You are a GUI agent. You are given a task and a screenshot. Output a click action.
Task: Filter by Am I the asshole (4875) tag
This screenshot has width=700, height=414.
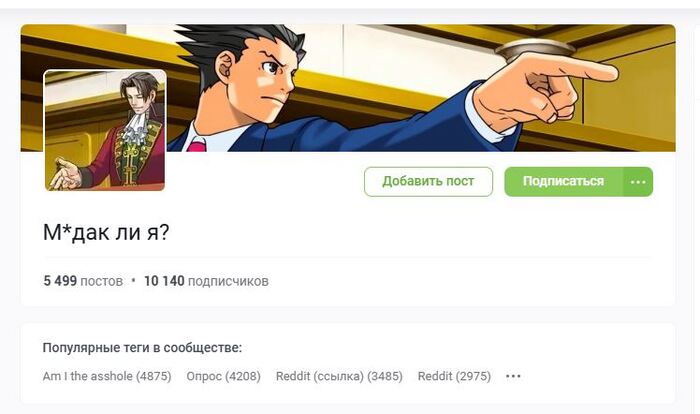[107, 376]
